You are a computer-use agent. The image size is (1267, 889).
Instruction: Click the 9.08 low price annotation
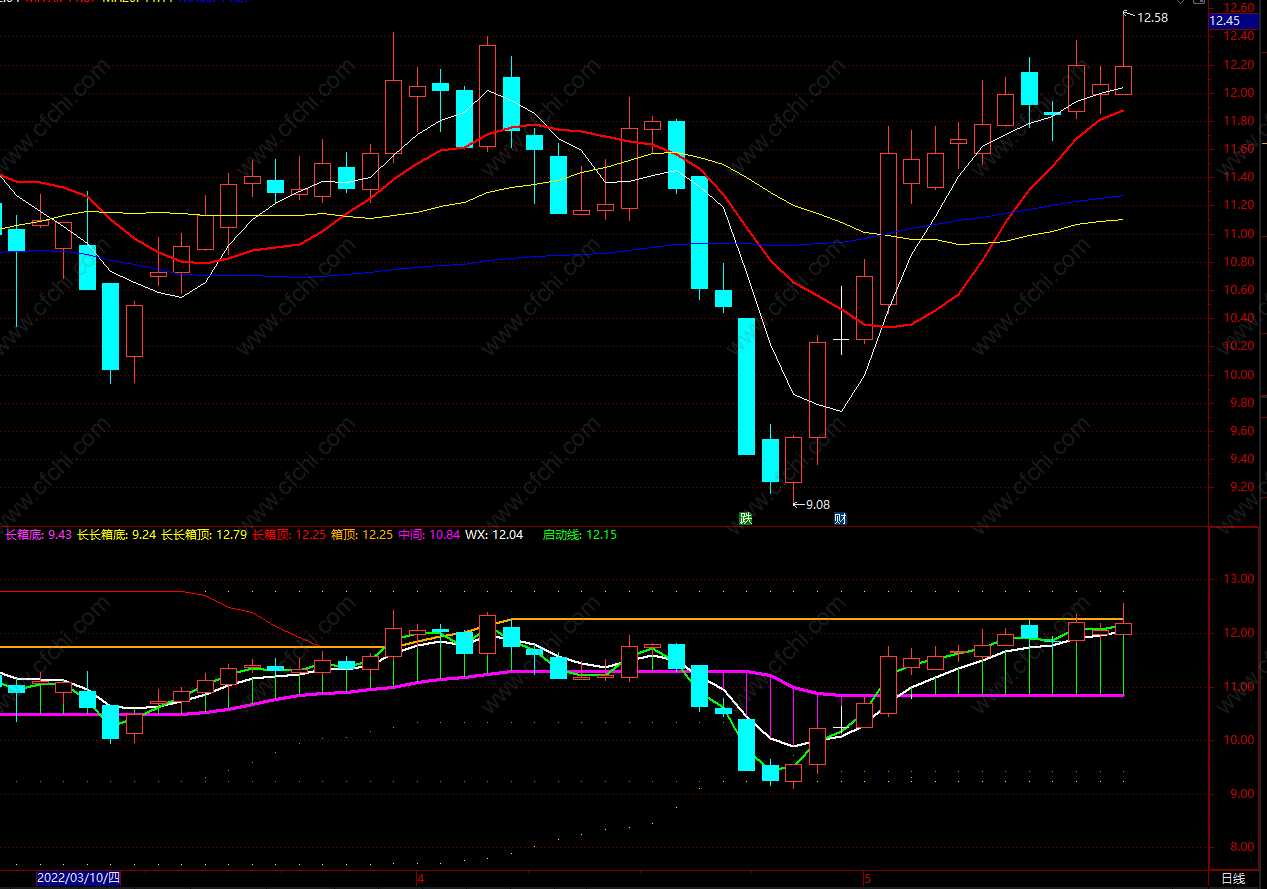click(x=817, y=504)
